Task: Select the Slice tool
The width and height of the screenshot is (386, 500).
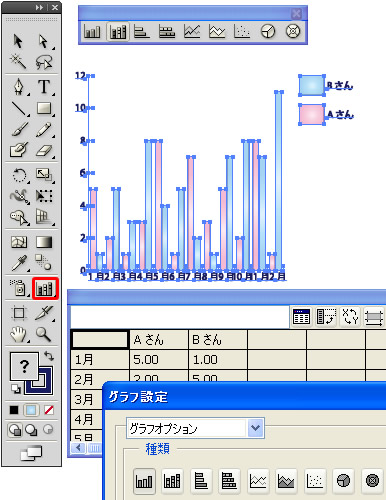Action: tap(44, 313)
